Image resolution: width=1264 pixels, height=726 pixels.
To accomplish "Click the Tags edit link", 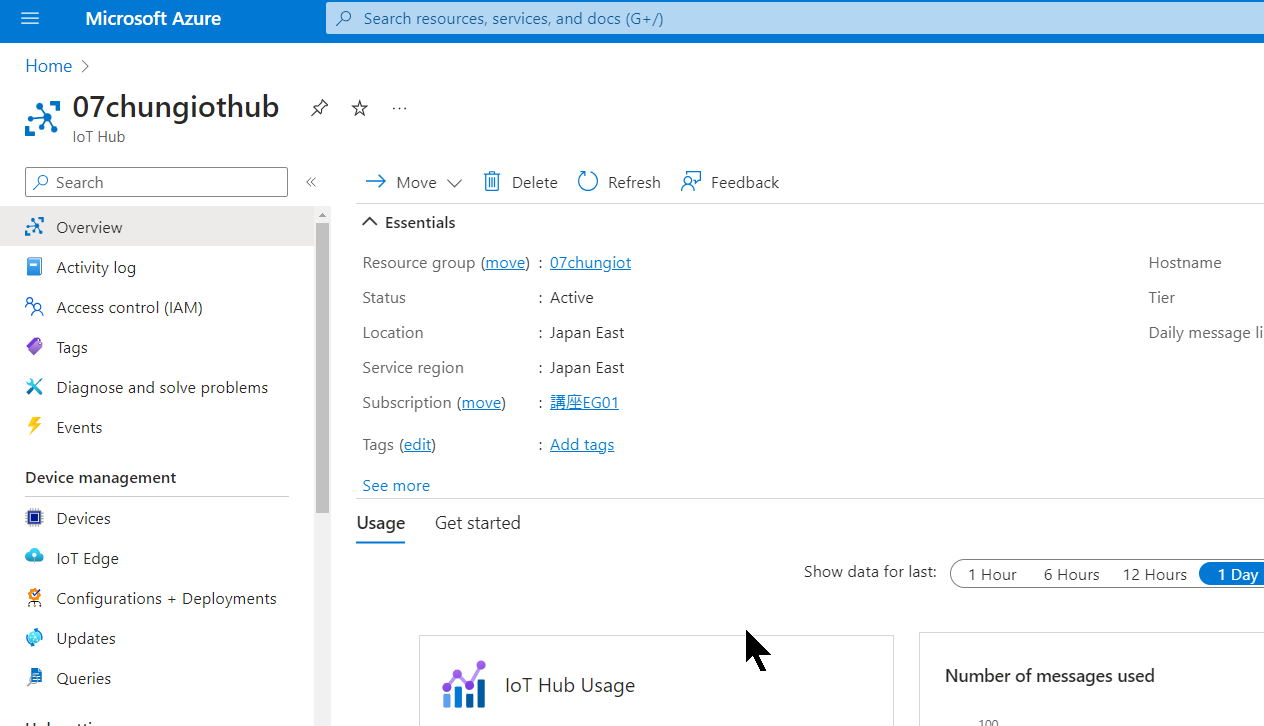I will point(419,445).
